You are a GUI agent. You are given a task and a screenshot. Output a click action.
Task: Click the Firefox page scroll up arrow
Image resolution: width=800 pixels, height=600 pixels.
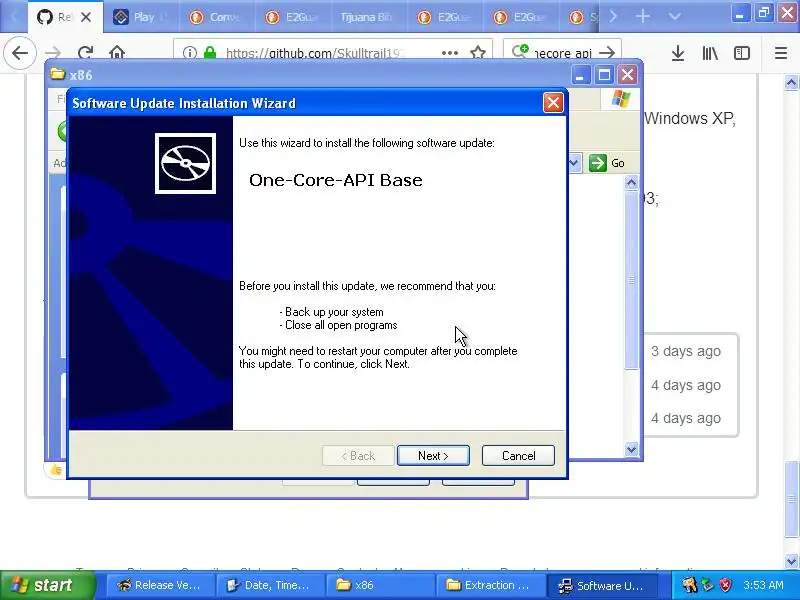[791, 82]
